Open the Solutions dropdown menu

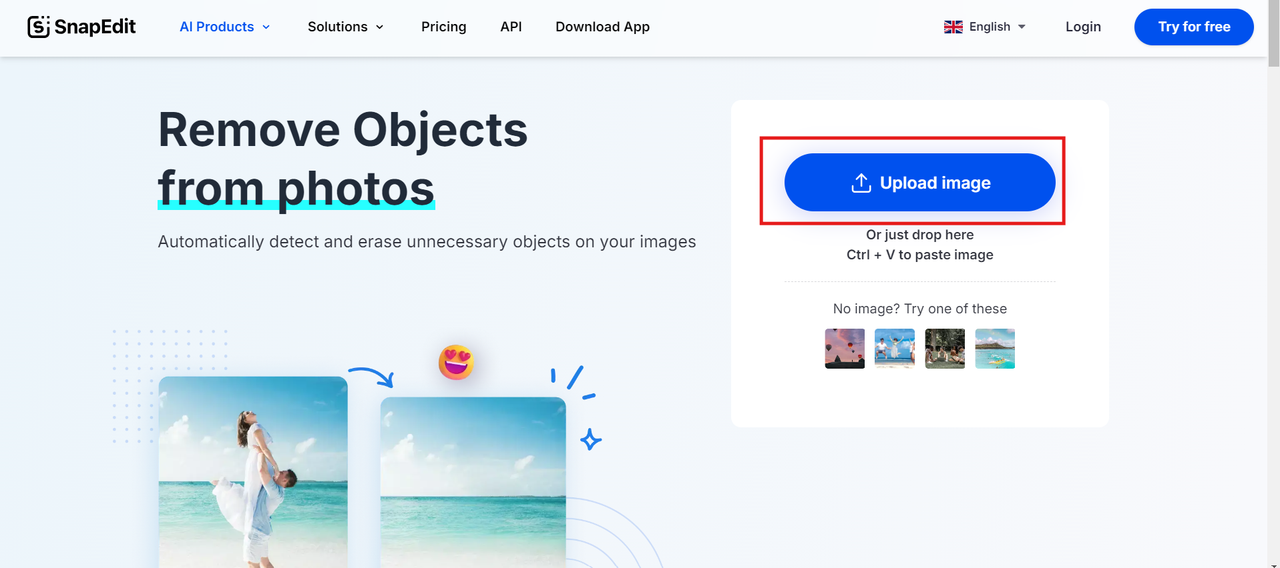[x=345, y=27]
